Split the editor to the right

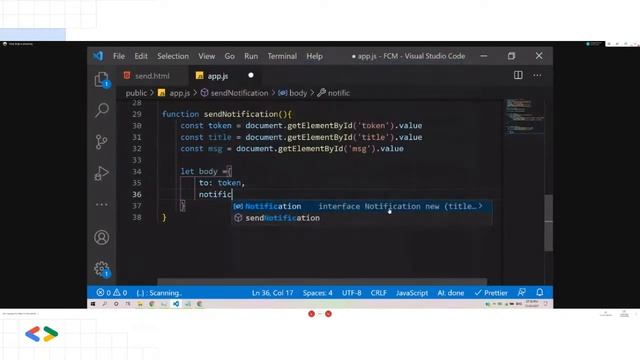(518, 75)
